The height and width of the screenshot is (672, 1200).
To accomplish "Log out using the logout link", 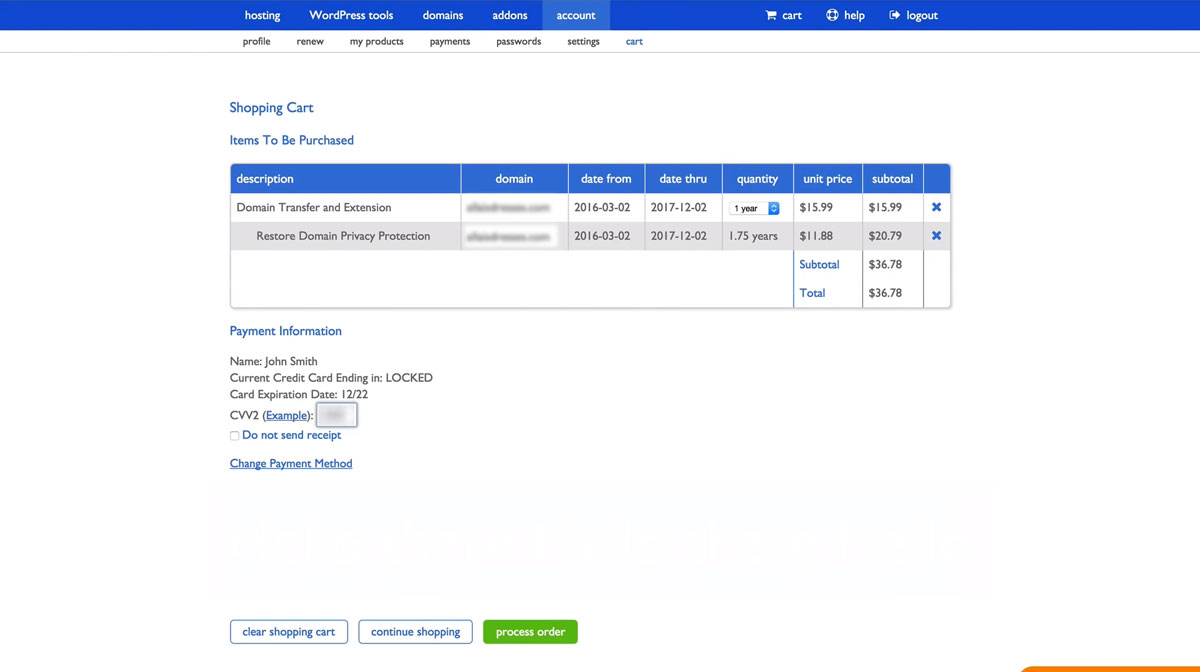I will pyautogui.click(x=913, y=15).
